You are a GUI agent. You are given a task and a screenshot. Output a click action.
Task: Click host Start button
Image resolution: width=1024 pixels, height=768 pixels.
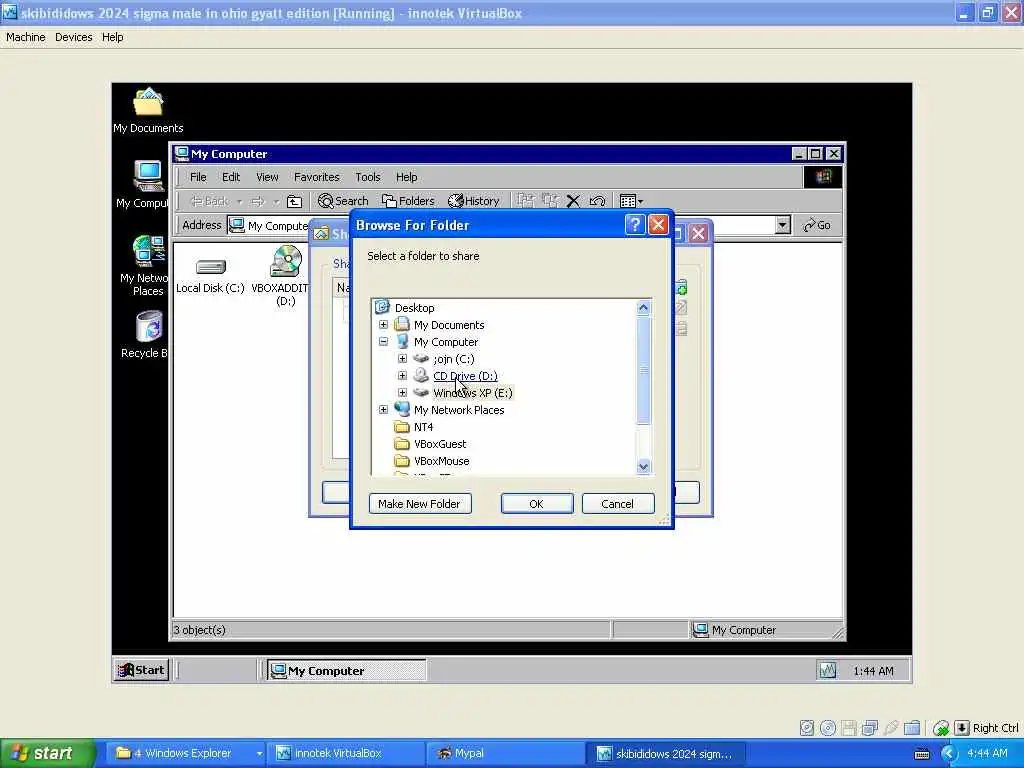(x=48, y=754)
